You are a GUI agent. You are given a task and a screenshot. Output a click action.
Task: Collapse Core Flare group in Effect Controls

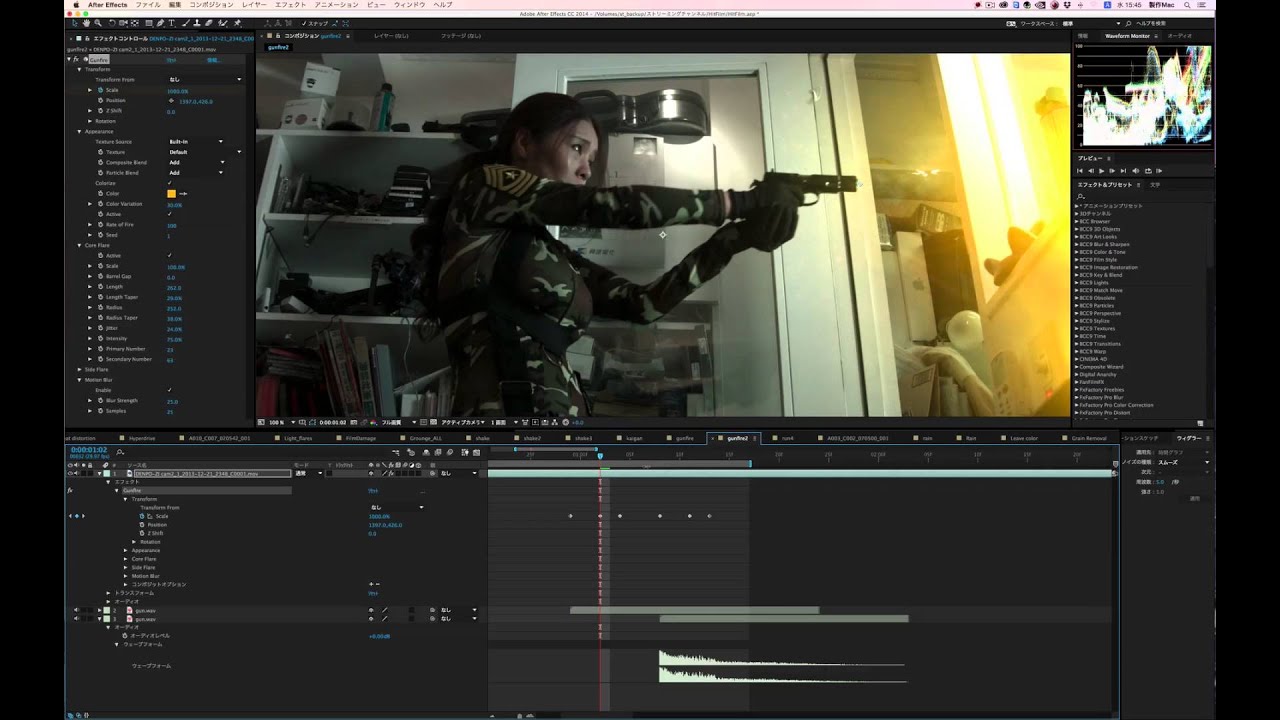point(80,245)
